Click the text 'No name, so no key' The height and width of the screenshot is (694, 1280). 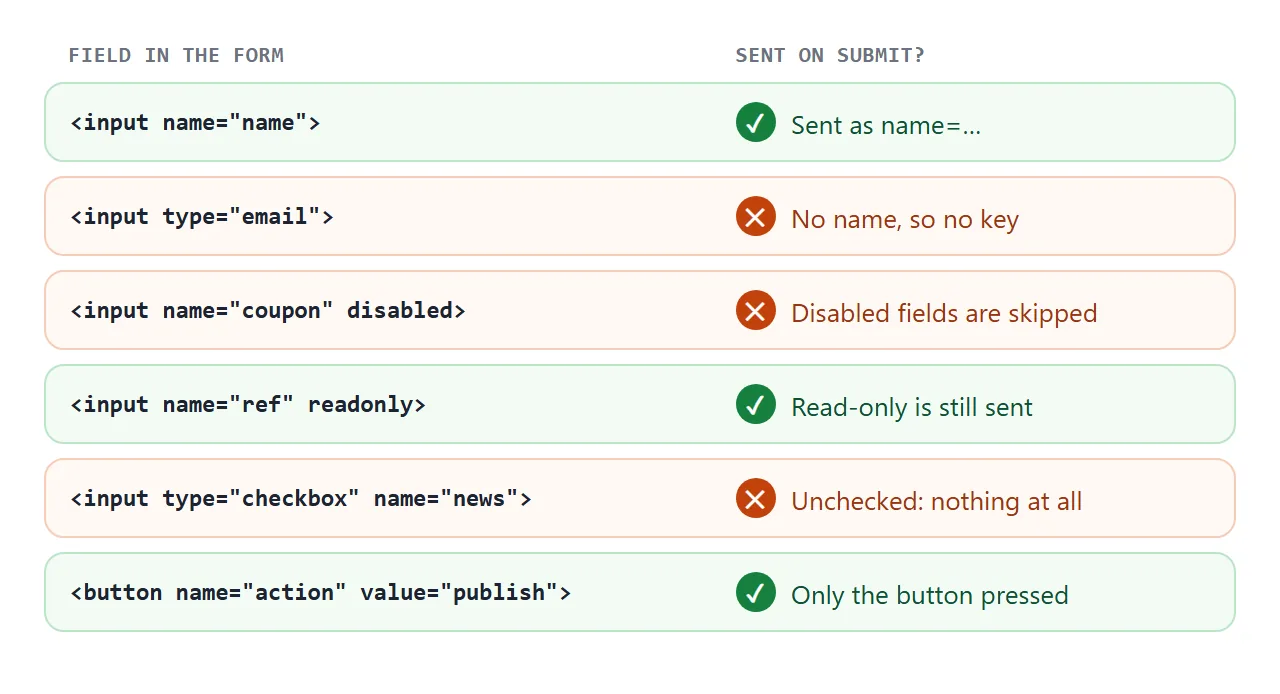[905, 219]
